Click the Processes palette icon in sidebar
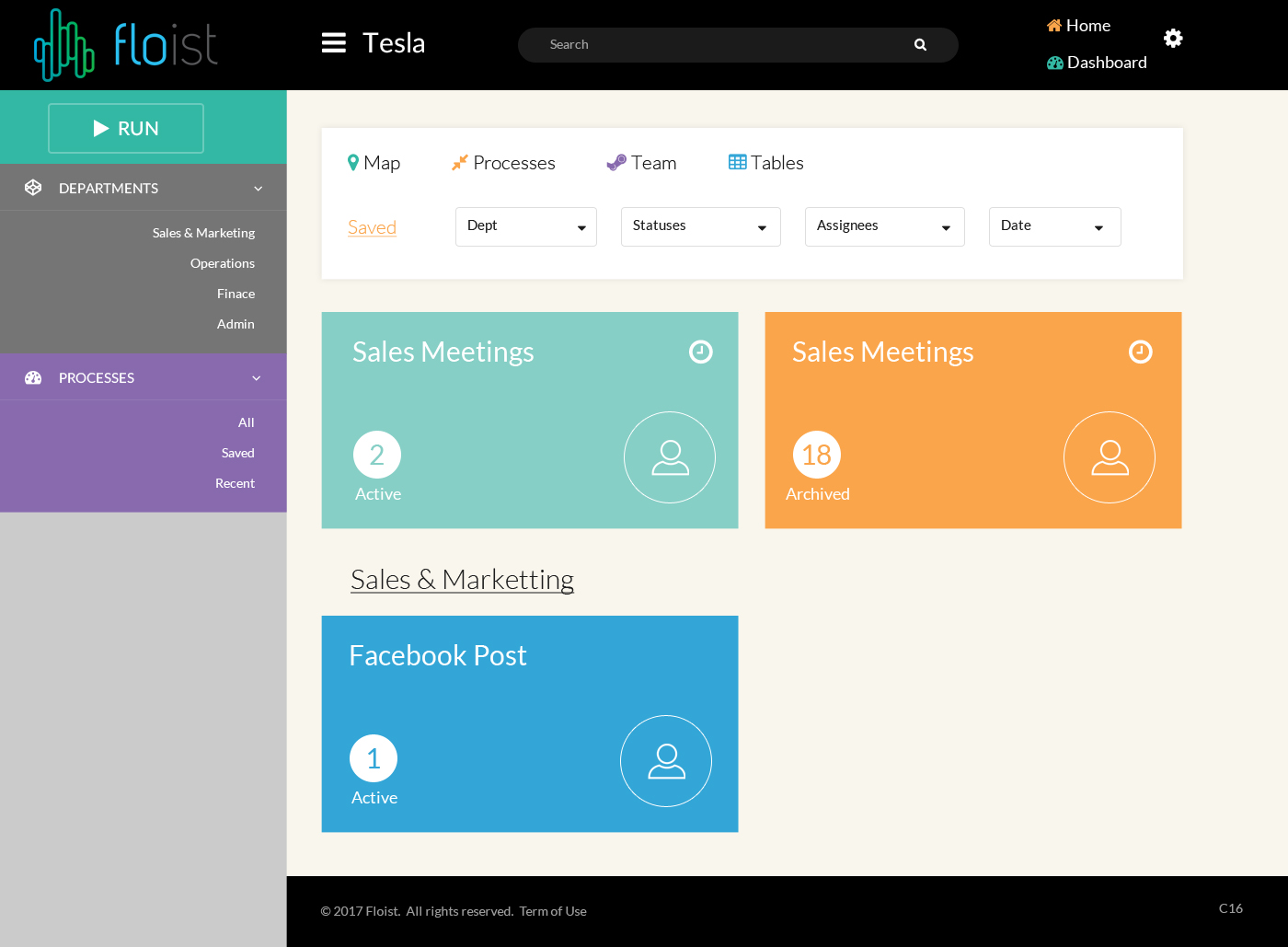Screen dimensions: 1288x947 click(33, 377)
